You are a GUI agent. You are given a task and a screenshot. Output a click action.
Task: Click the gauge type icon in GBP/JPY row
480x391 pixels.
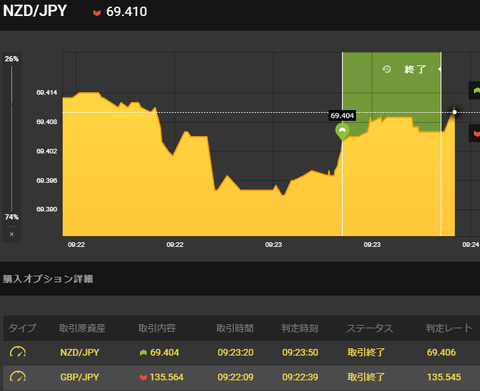click(x=18, y=377)
